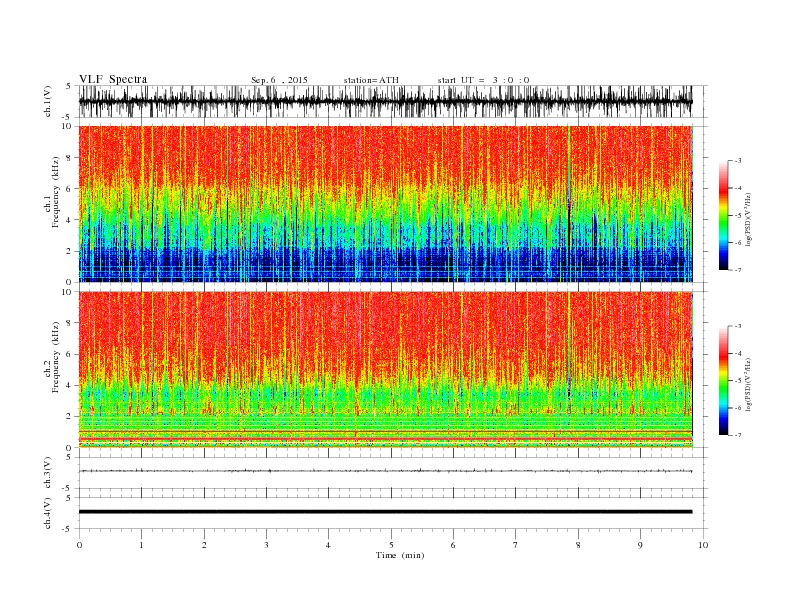792x612 pixels.
Task: Click the ch.2 'log(PSD)(V²/Hz)' colorbar label
Action: pos(748,384)
